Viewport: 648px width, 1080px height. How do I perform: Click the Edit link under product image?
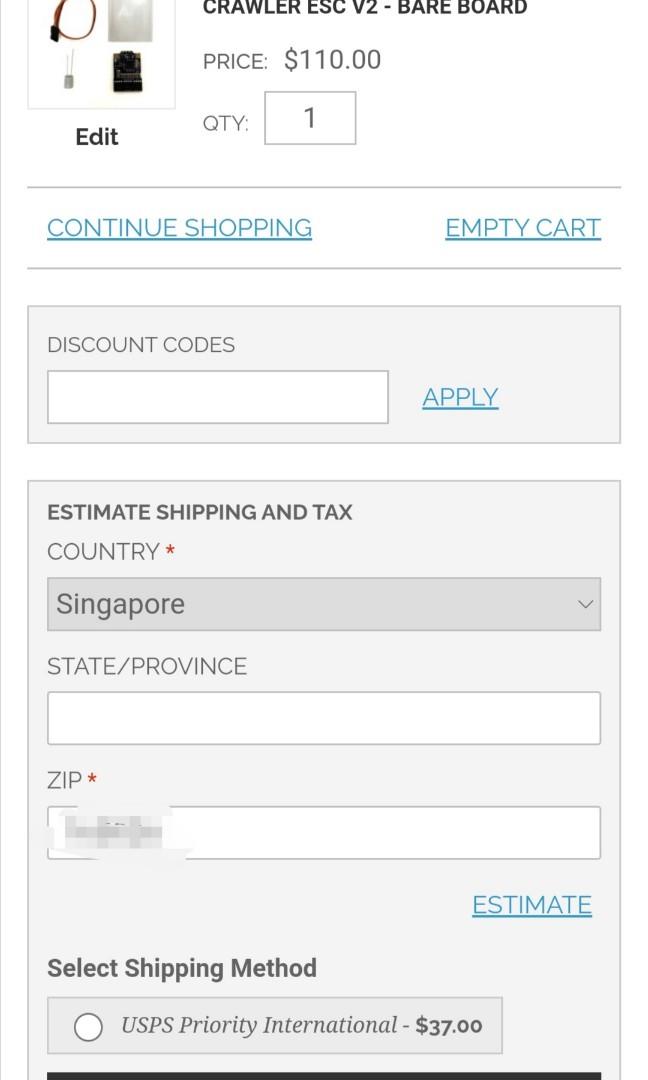(97, 137)
